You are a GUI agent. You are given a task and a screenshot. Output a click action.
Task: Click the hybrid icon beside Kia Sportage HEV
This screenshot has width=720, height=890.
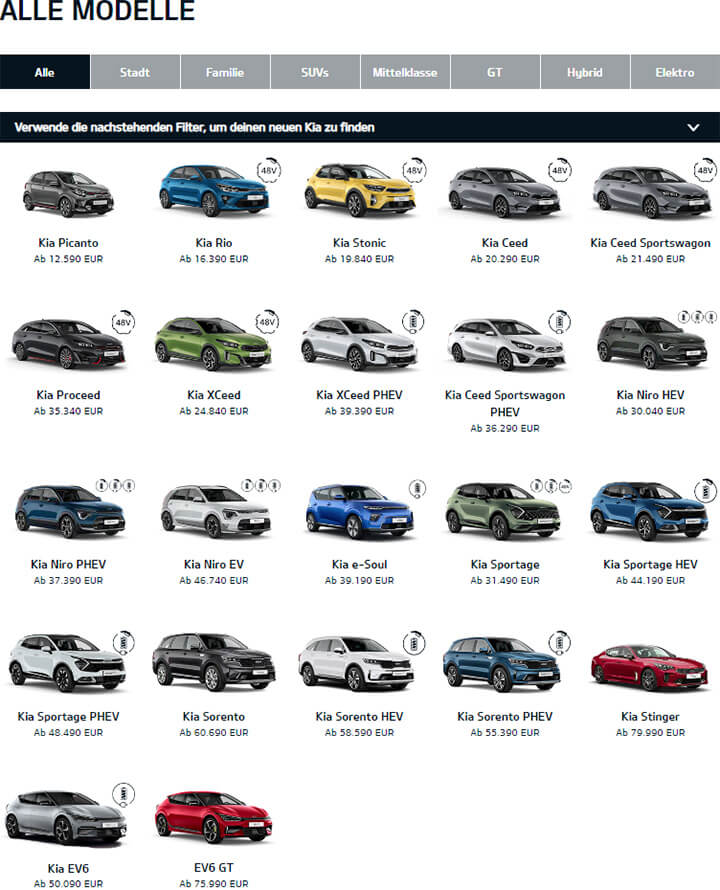(x=705, y=495)
